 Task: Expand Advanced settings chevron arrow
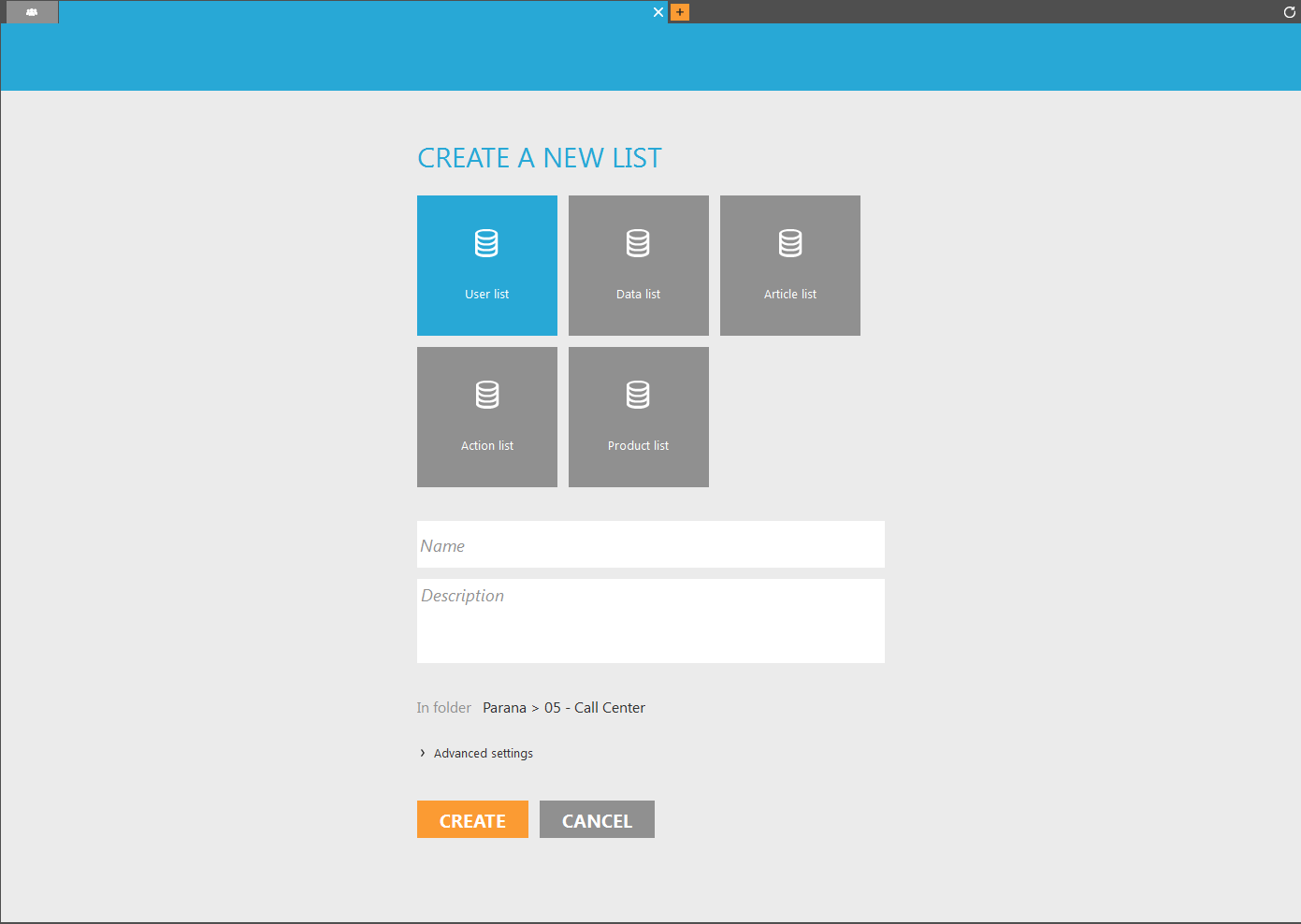coord(423,753)
